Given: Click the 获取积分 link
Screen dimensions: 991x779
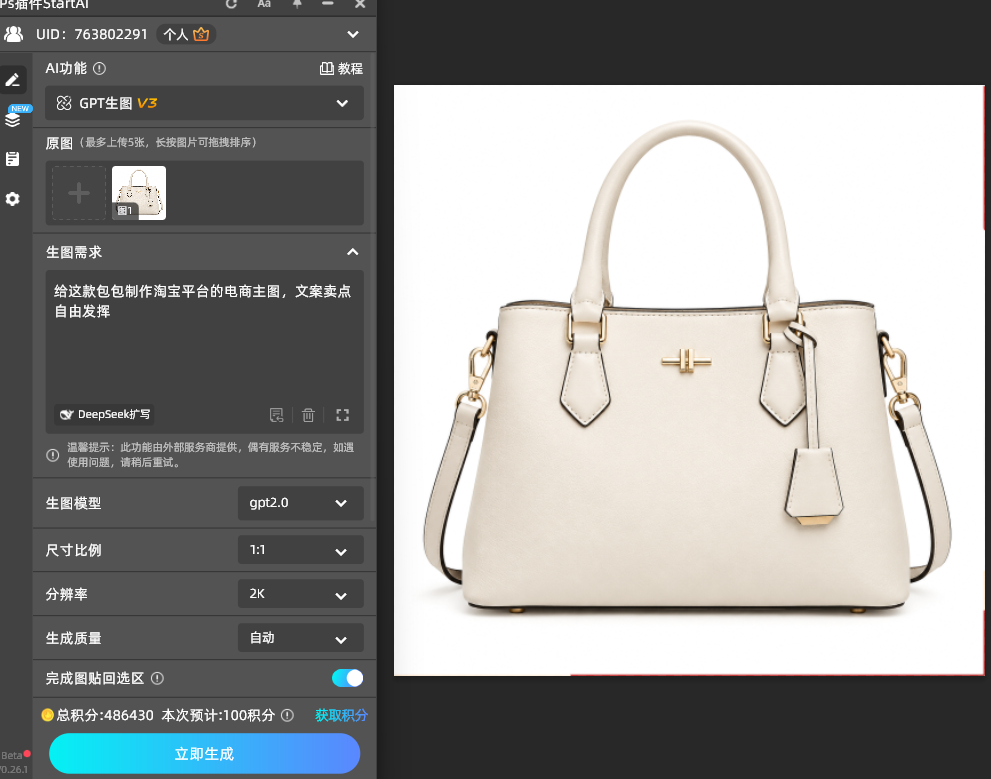Looking at the screenshot, I should pyautogui.click(x=341, y=715).
